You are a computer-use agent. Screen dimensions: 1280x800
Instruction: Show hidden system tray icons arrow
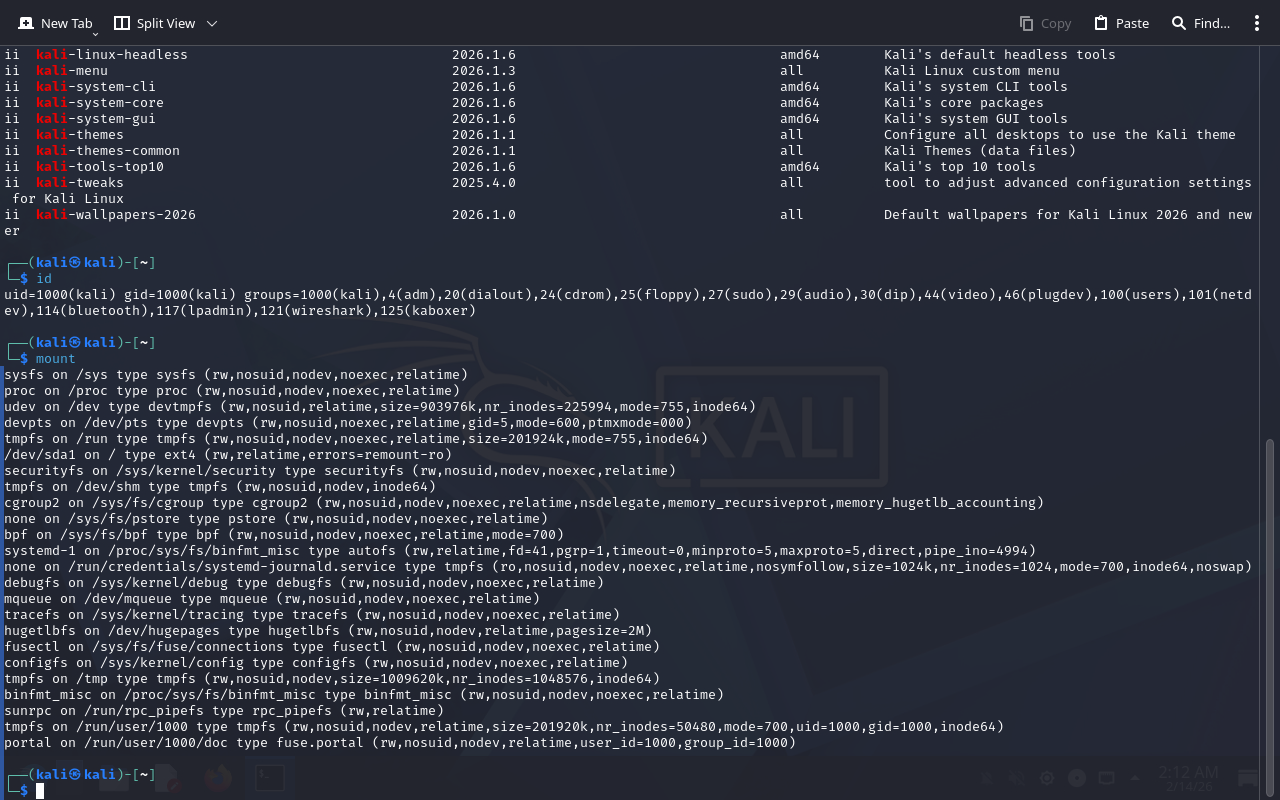pyautogui.click(x=1135, y=778)
